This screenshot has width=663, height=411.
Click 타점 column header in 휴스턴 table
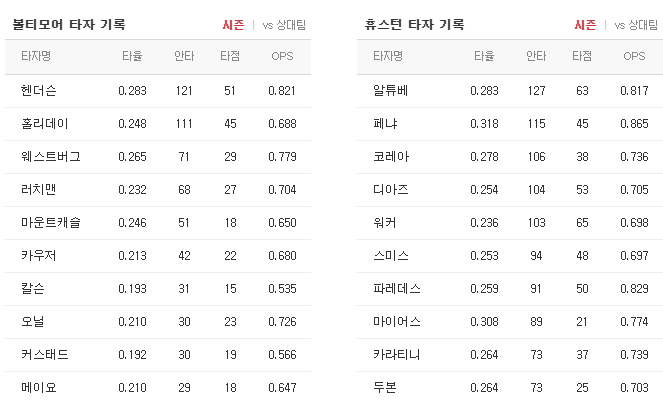click(582, 56)
